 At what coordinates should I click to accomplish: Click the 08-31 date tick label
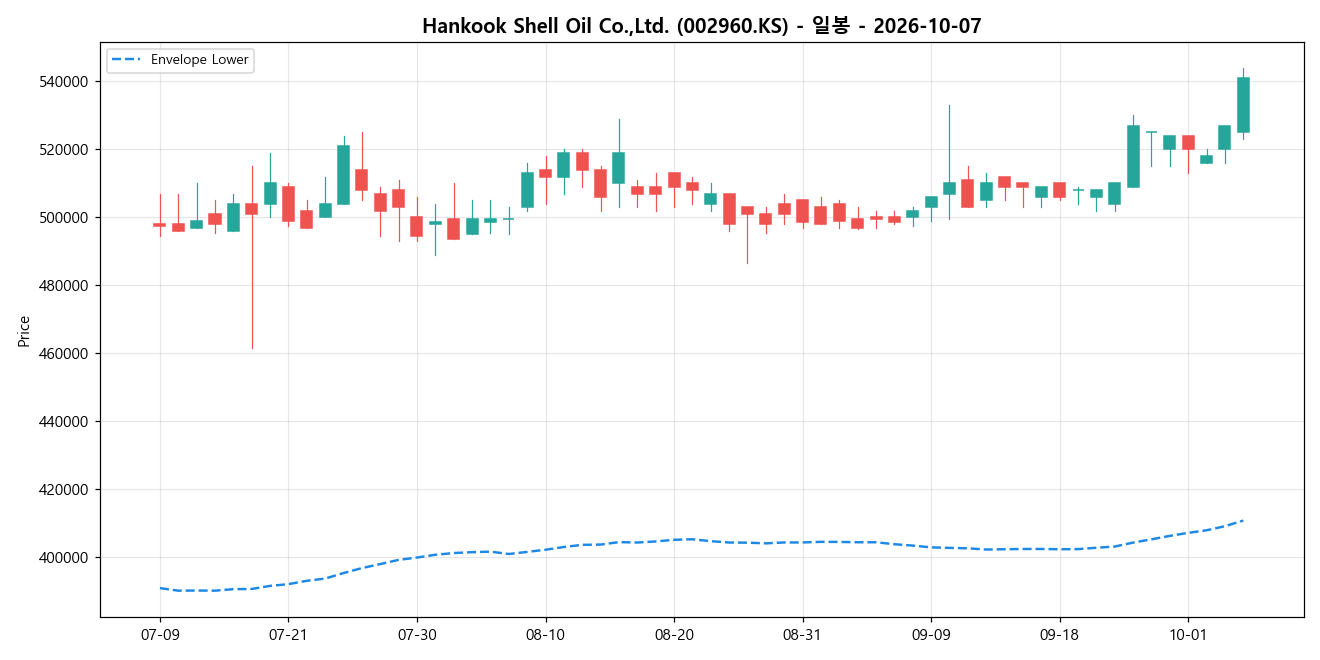(802, 634)
